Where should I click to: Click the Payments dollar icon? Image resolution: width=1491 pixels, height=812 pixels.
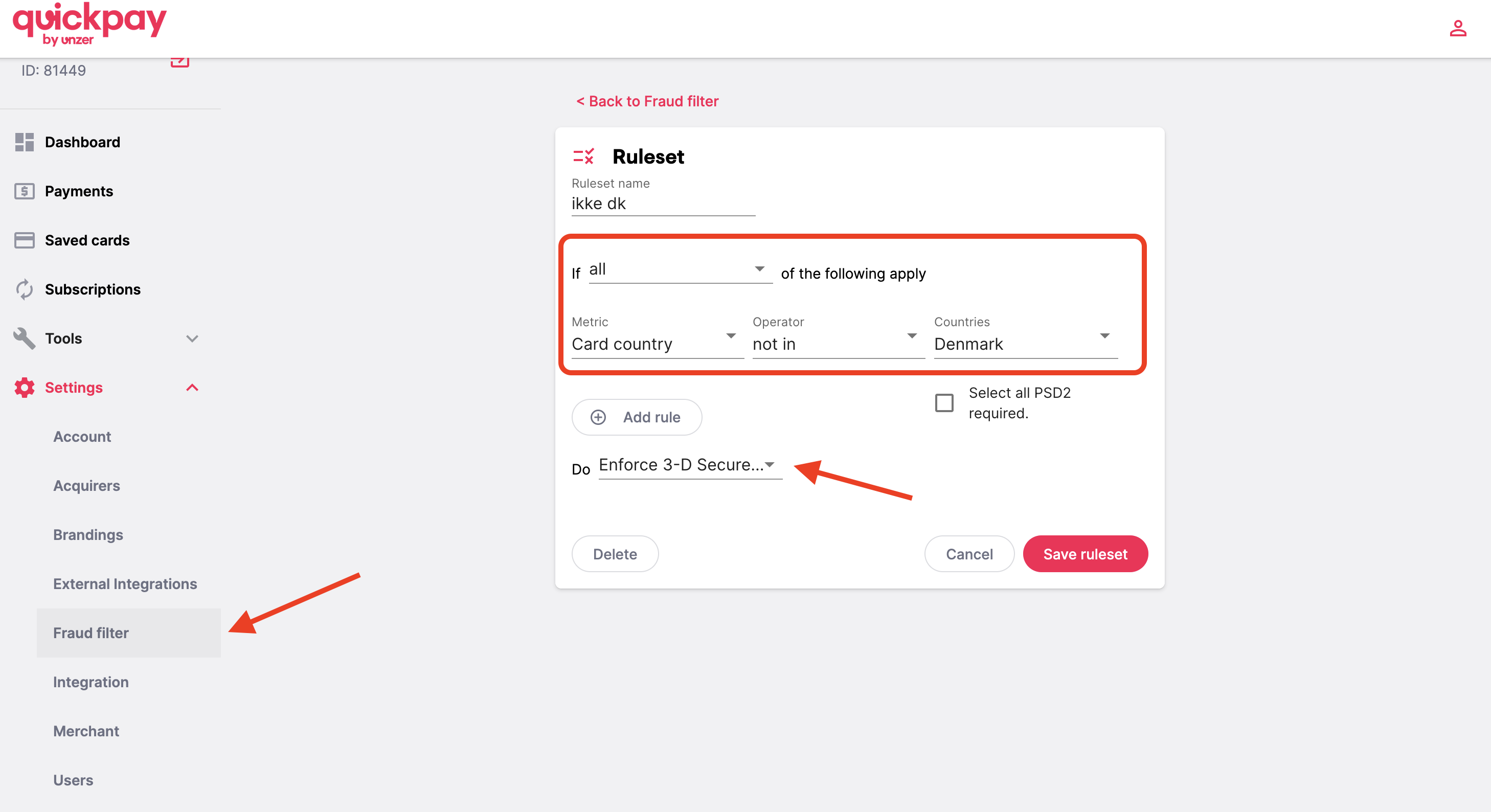[x=25, y=192]
